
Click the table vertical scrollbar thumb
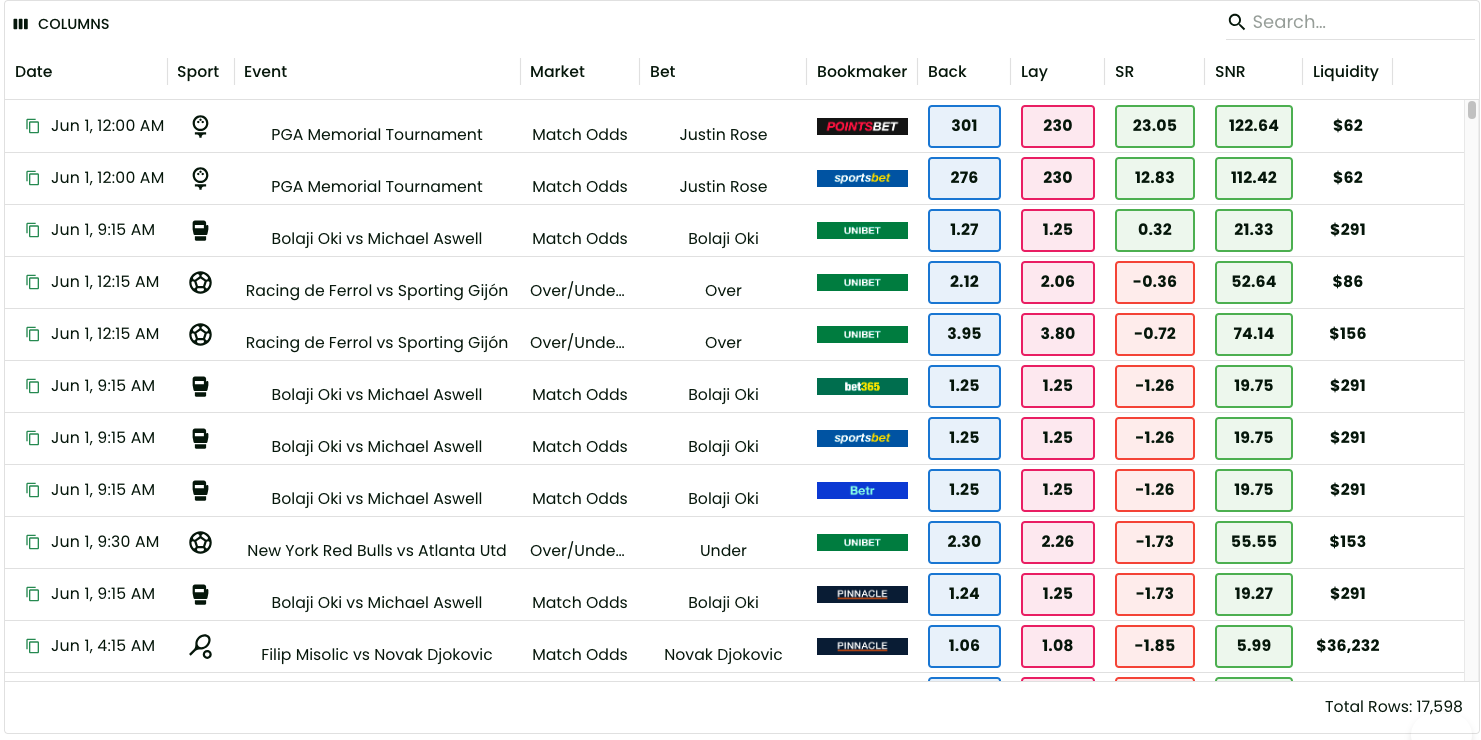(x=1472, y=110)
